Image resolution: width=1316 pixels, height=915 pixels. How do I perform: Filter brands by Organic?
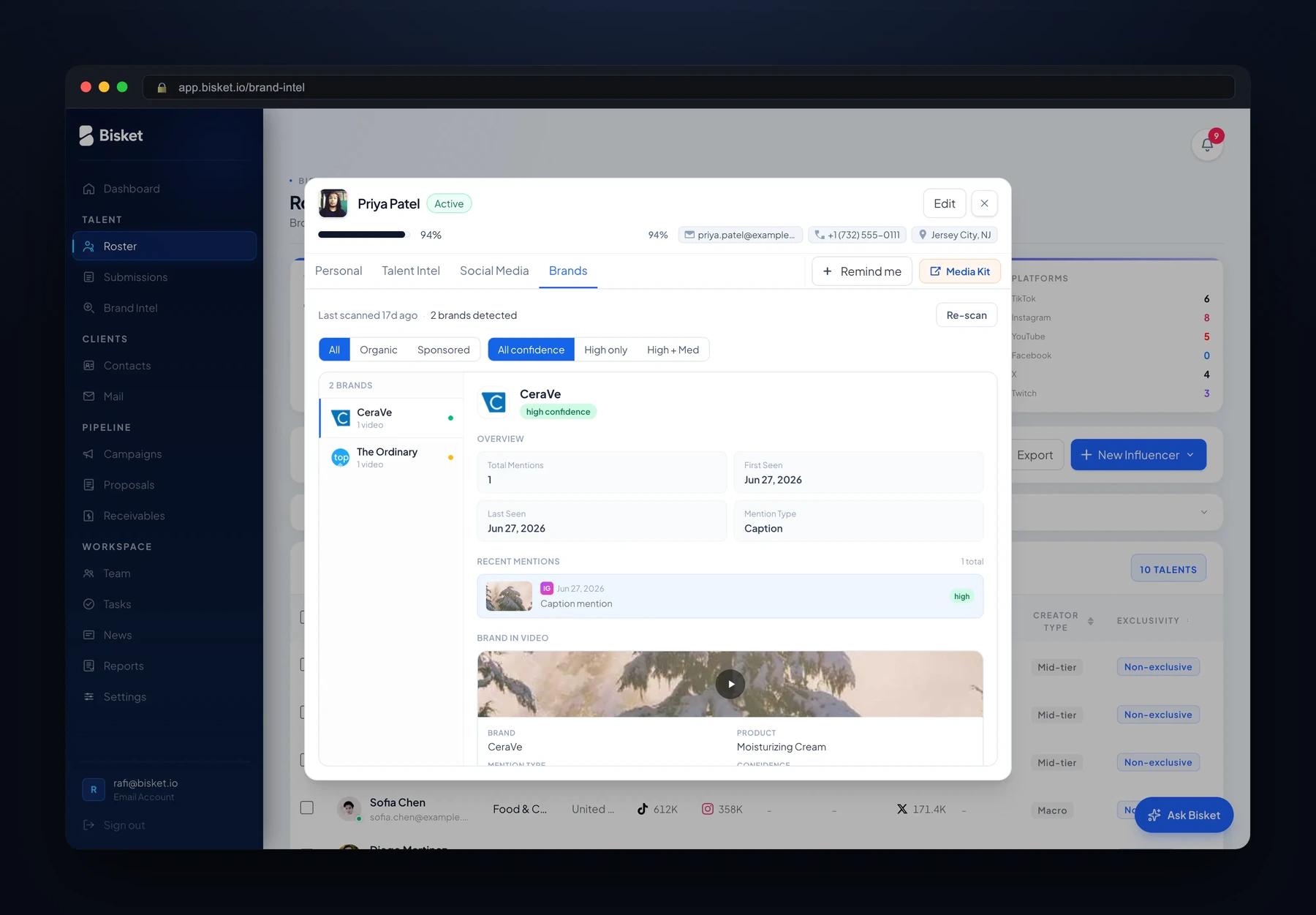point(379,350)
